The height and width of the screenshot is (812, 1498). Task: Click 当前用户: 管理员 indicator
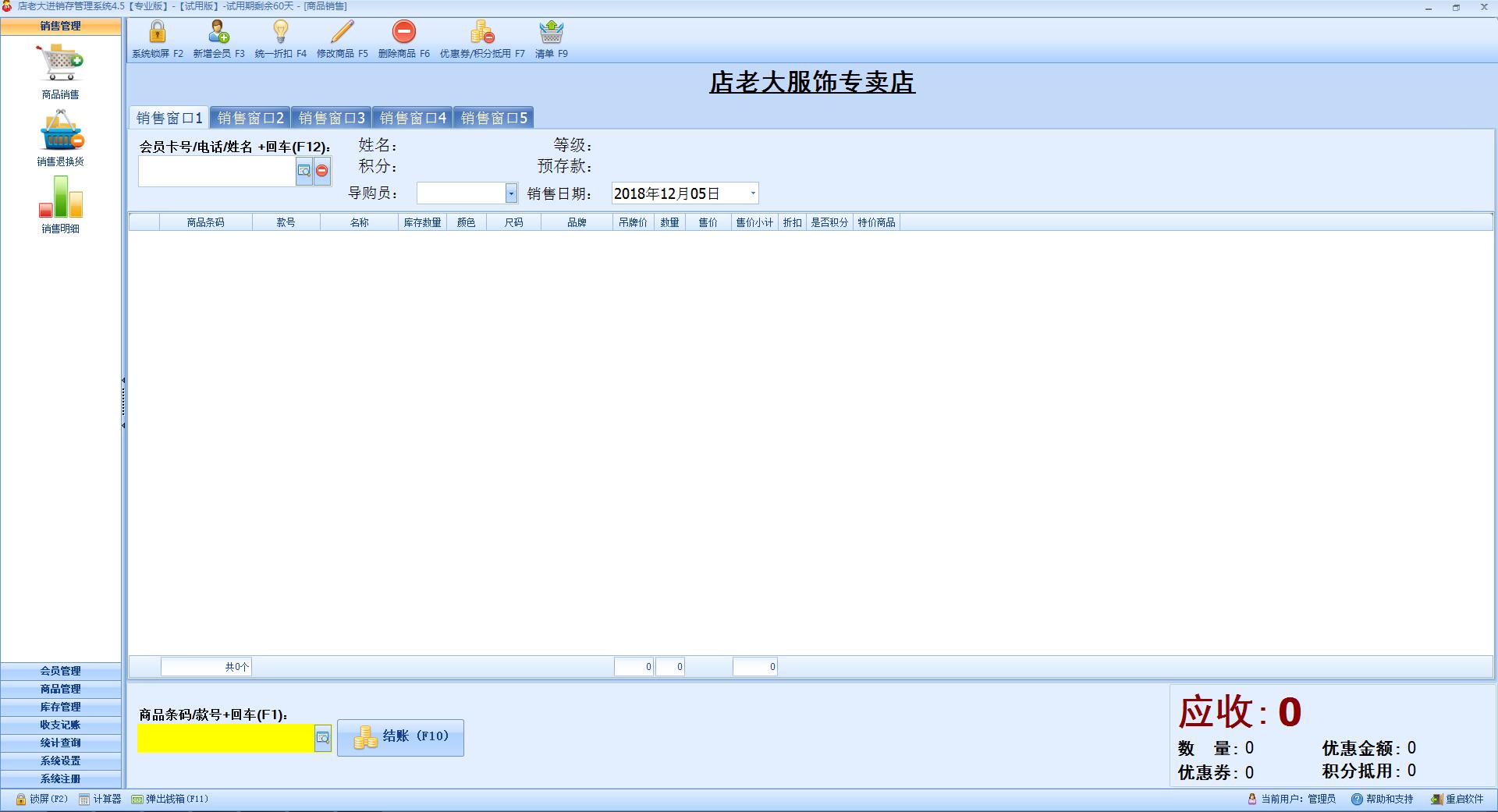coord(1292,800)
